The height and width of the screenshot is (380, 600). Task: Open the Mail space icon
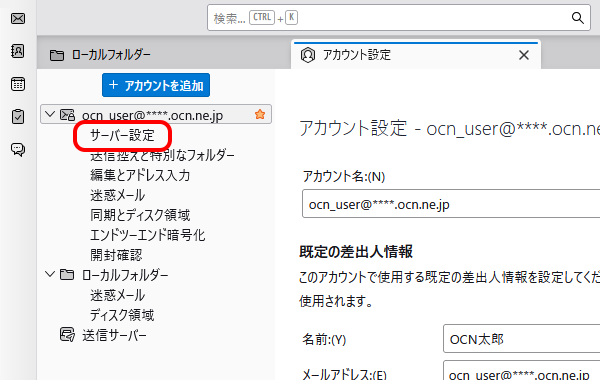(18, 18)
